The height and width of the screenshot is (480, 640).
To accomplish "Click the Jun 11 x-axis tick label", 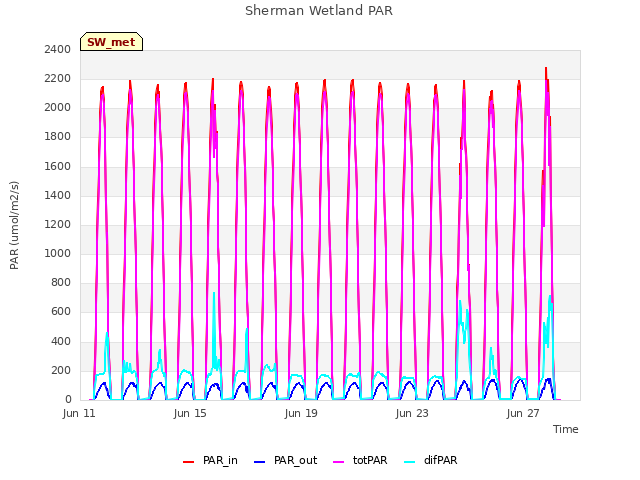I will [79, 413].
